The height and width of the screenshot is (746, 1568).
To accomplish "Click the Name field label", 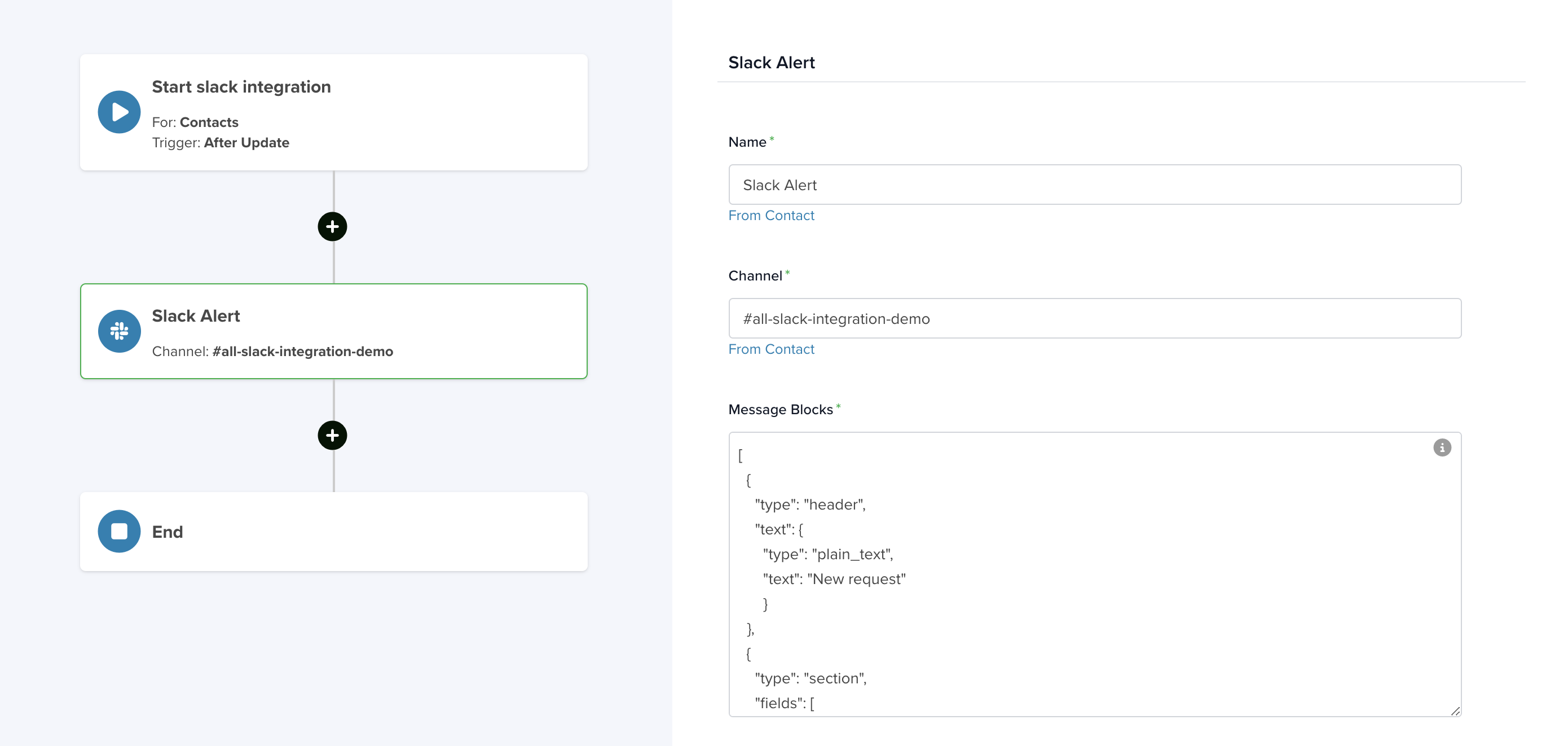I will [x=747, y=142].
